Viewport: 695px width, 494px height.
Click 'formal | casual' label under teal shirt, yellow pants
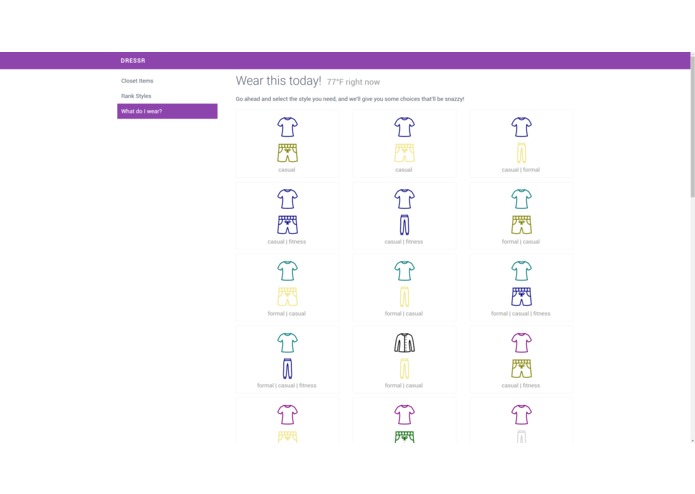tap(404, 313)
